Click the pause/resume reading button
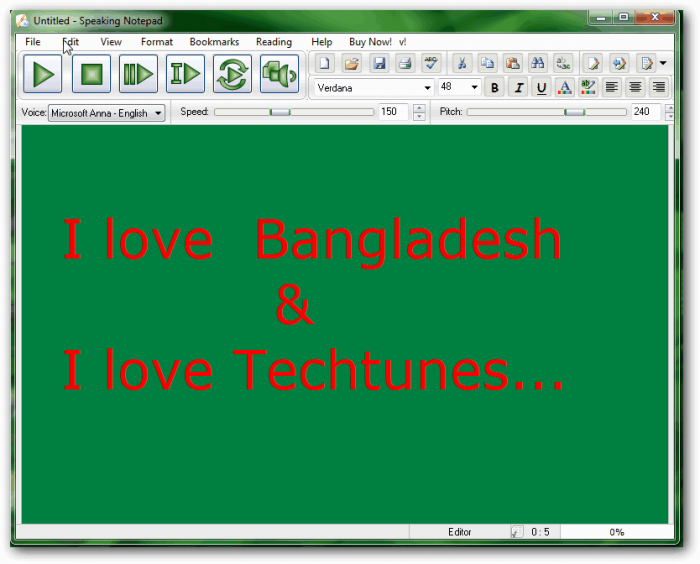 click(x=138, y=74)
